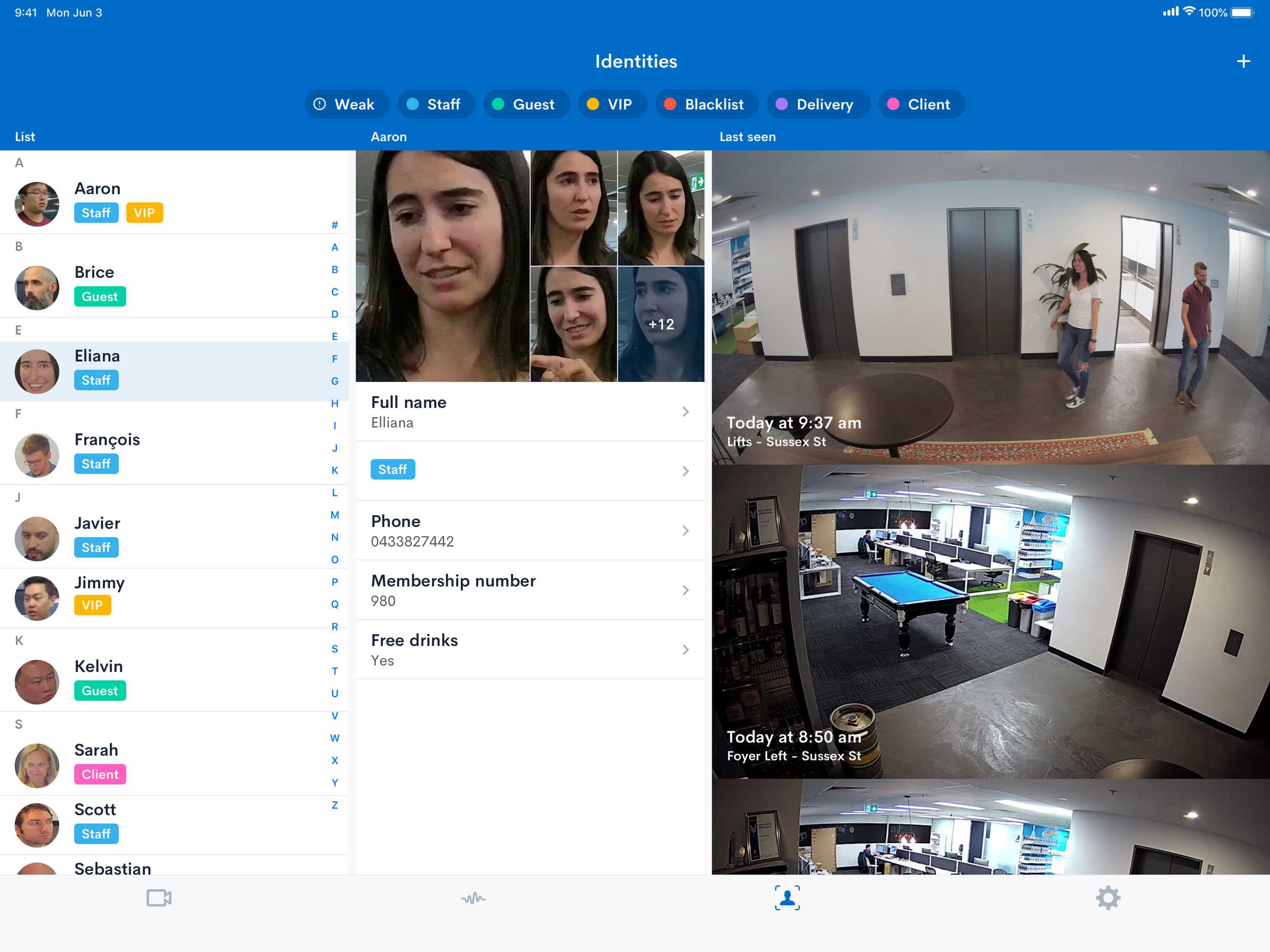Toggle the Delivery filter chip

point(818,104)
